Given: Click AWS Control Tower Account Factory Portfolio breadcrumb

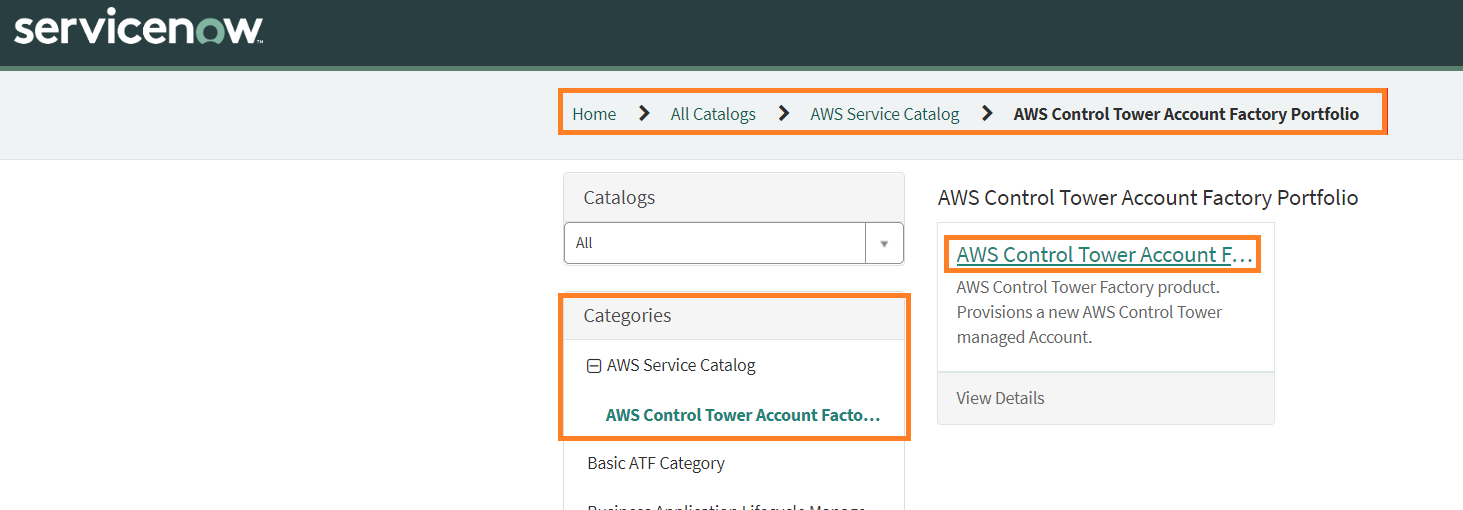Looking at the screenshot, I should (1186, 114).
